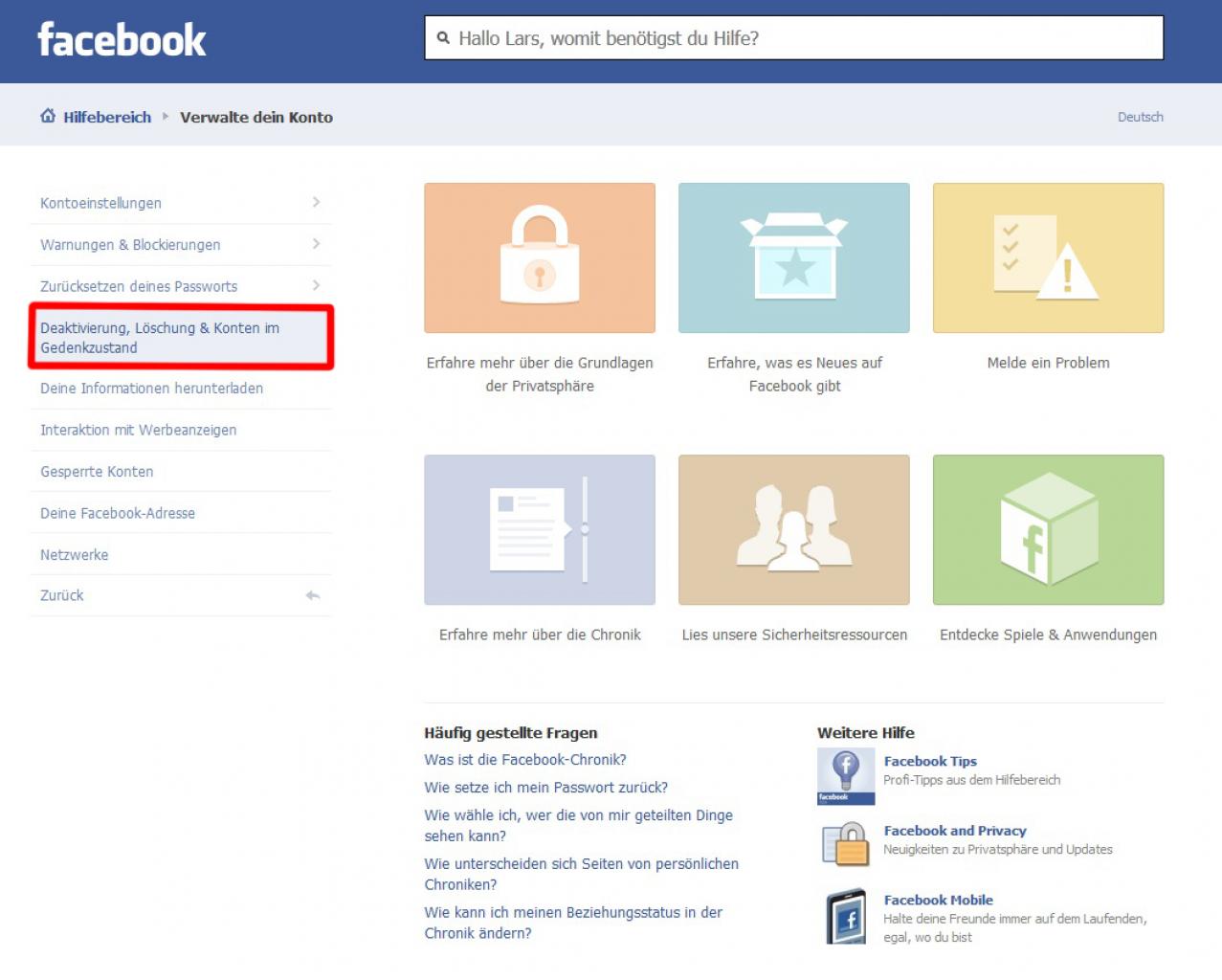Open 'Erfahre, was es Neues auf Facebook gibt'

(794, 374)
